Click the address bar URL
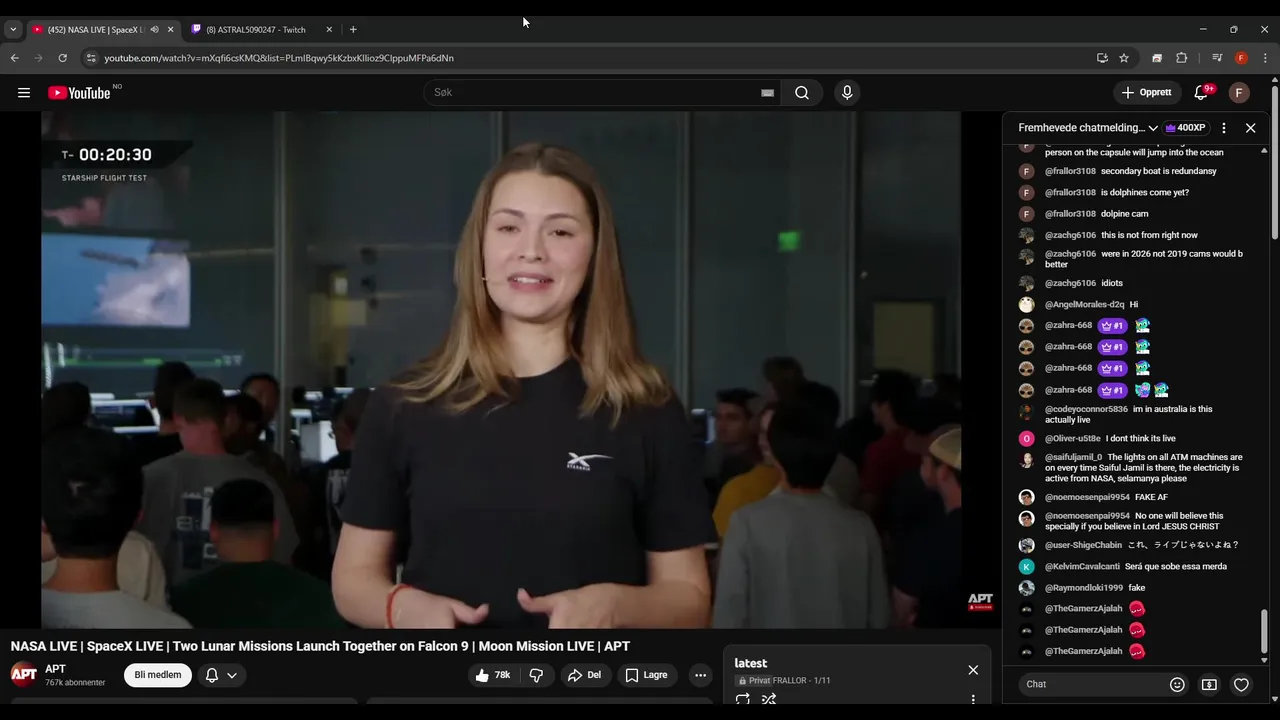Screen dimensions: 1280x720 (279, 58)
